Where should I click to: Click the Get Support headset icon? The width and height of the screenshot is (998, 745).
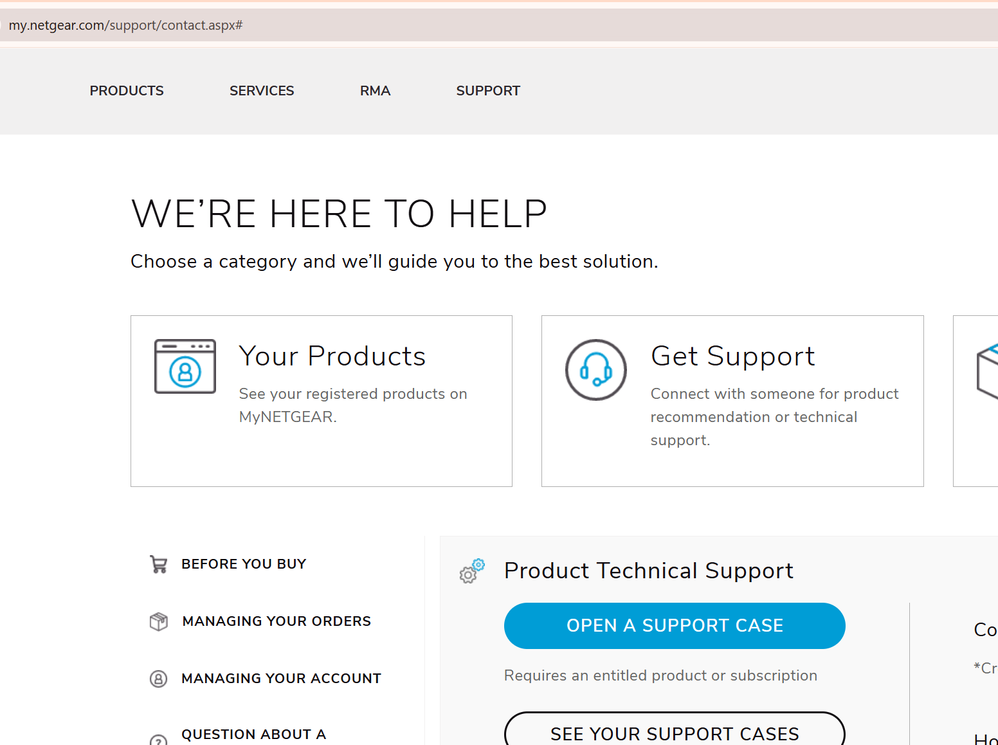pyautogui.click(x=596, y=370)
